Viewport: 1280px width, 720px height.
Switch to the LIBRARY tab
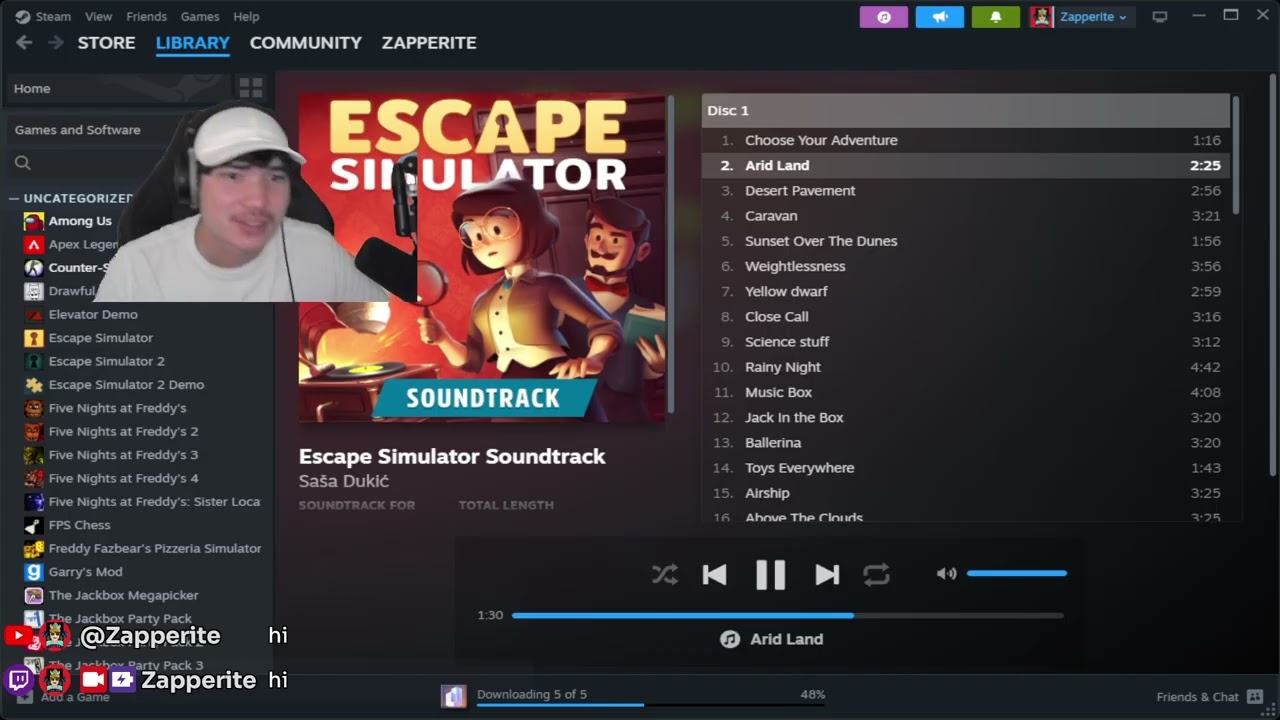[x=193, y=43]
